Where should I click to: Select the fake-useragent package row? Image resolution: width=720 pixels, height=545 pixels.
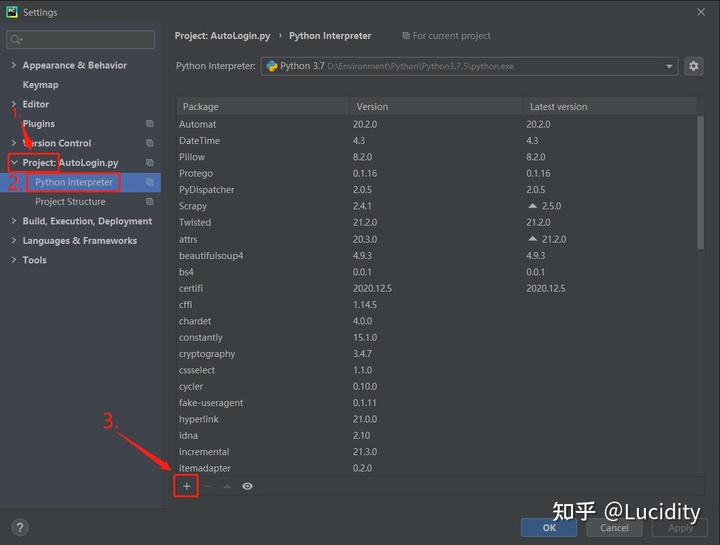[x=437, y=403]
